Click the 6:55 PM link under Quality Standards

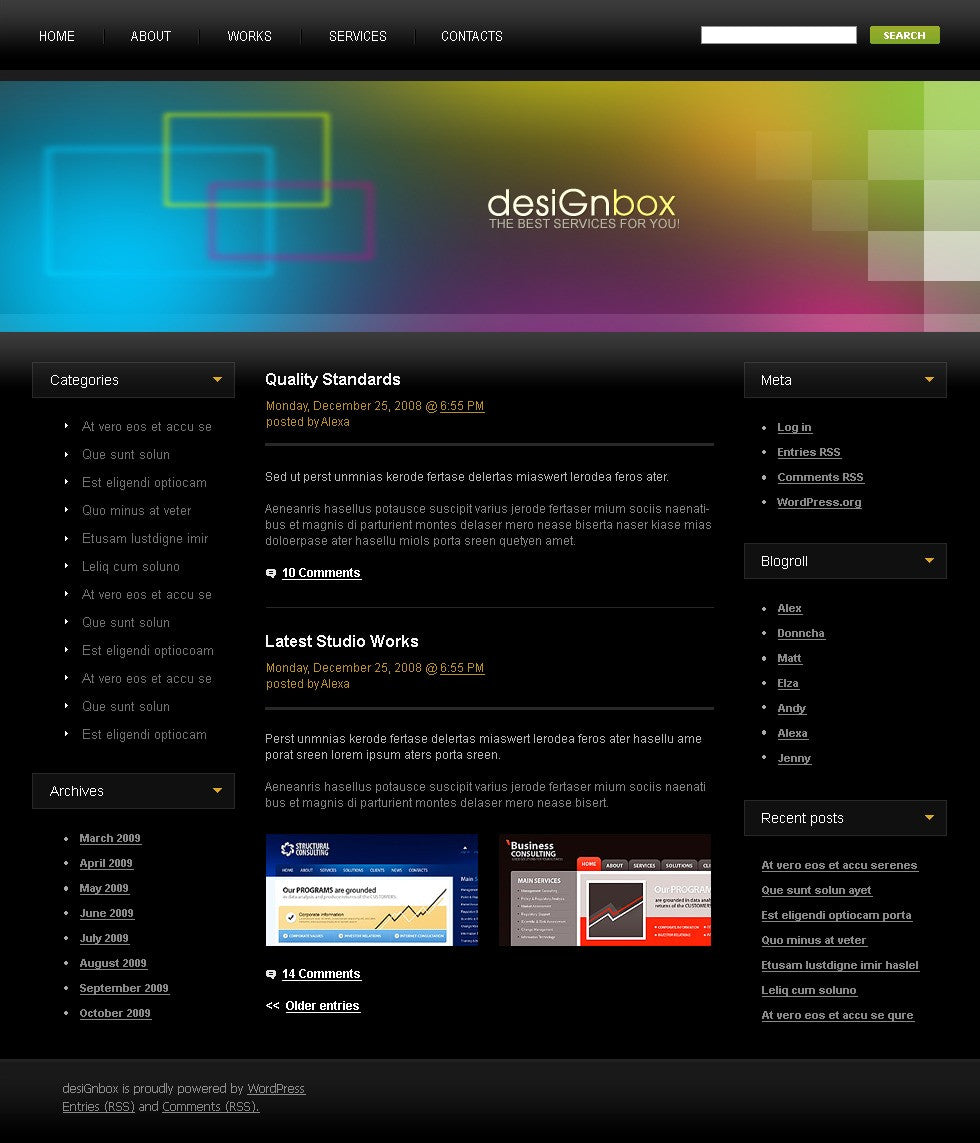(x=462, y=406)
